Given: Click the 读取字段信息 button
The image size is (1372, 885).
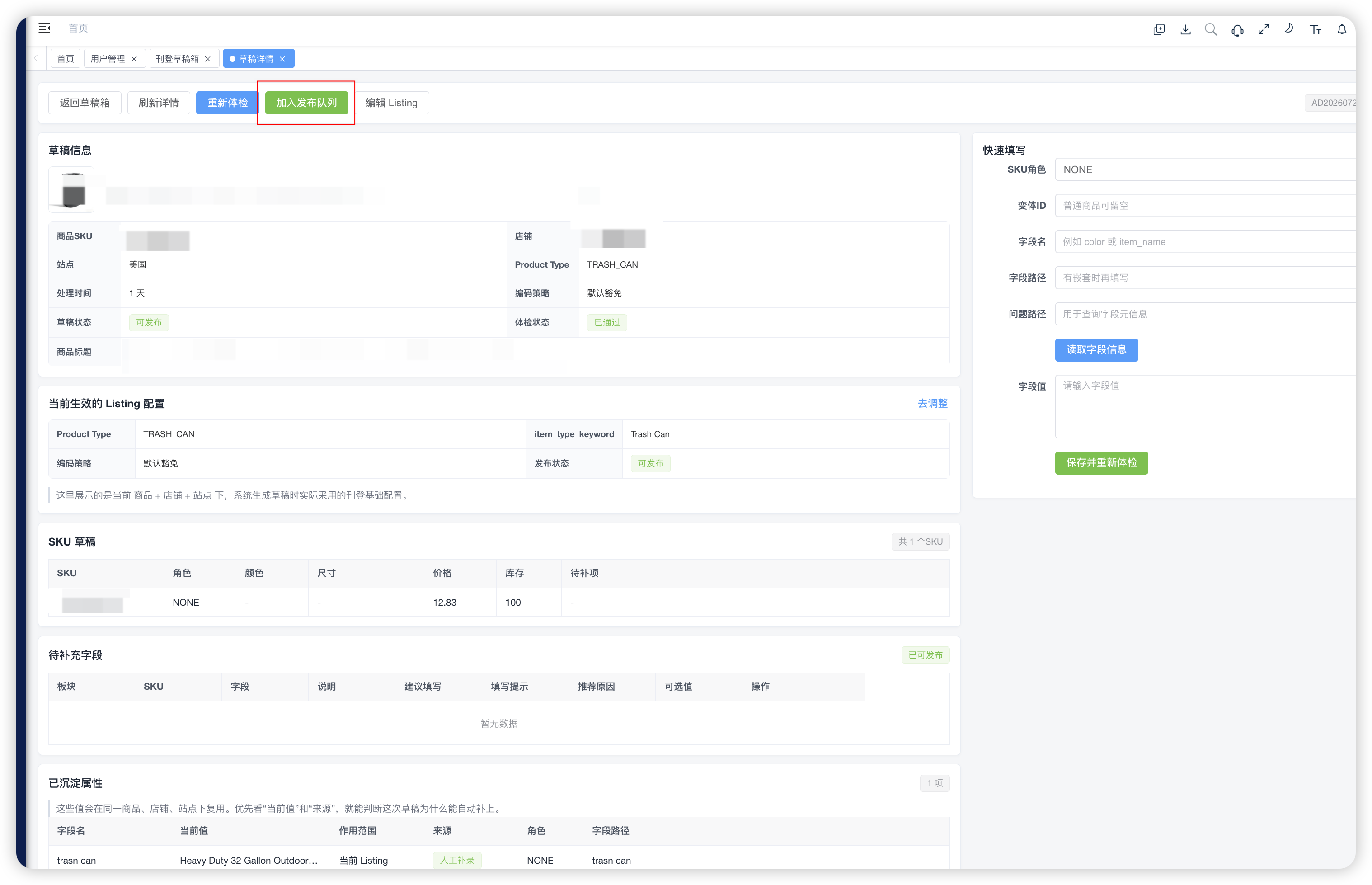Looking at the screenshot, I should 1097,349.
